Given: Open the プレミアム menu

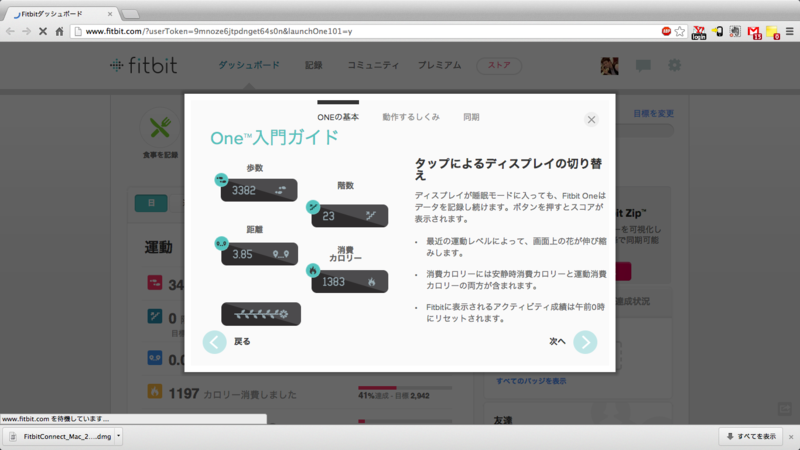Looking at the screenshot, I should 439,65.
